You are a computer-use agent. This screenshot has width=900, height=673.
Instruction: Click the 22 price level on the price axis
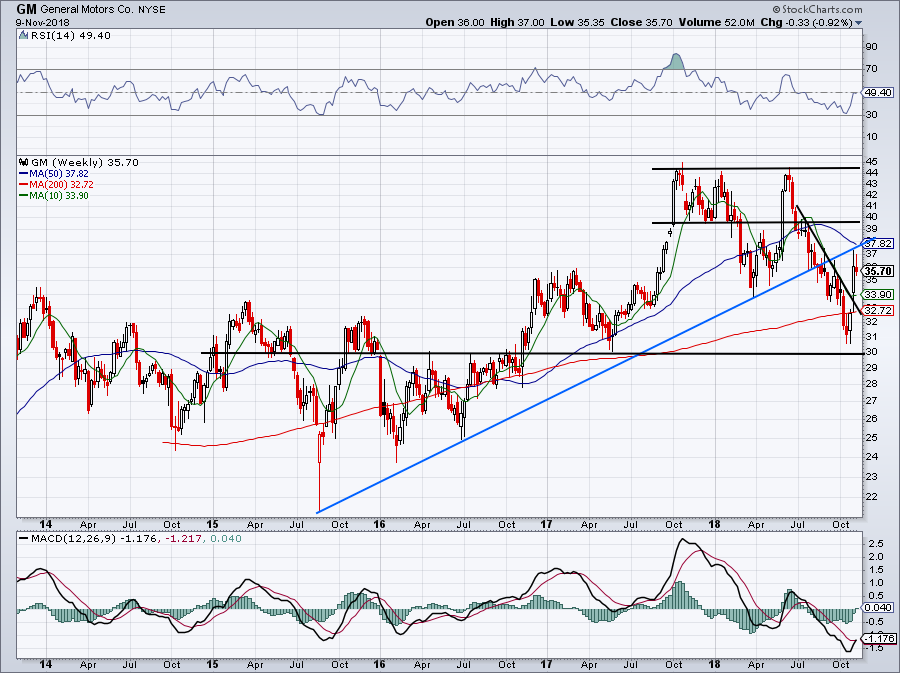[x=871, y=496]
